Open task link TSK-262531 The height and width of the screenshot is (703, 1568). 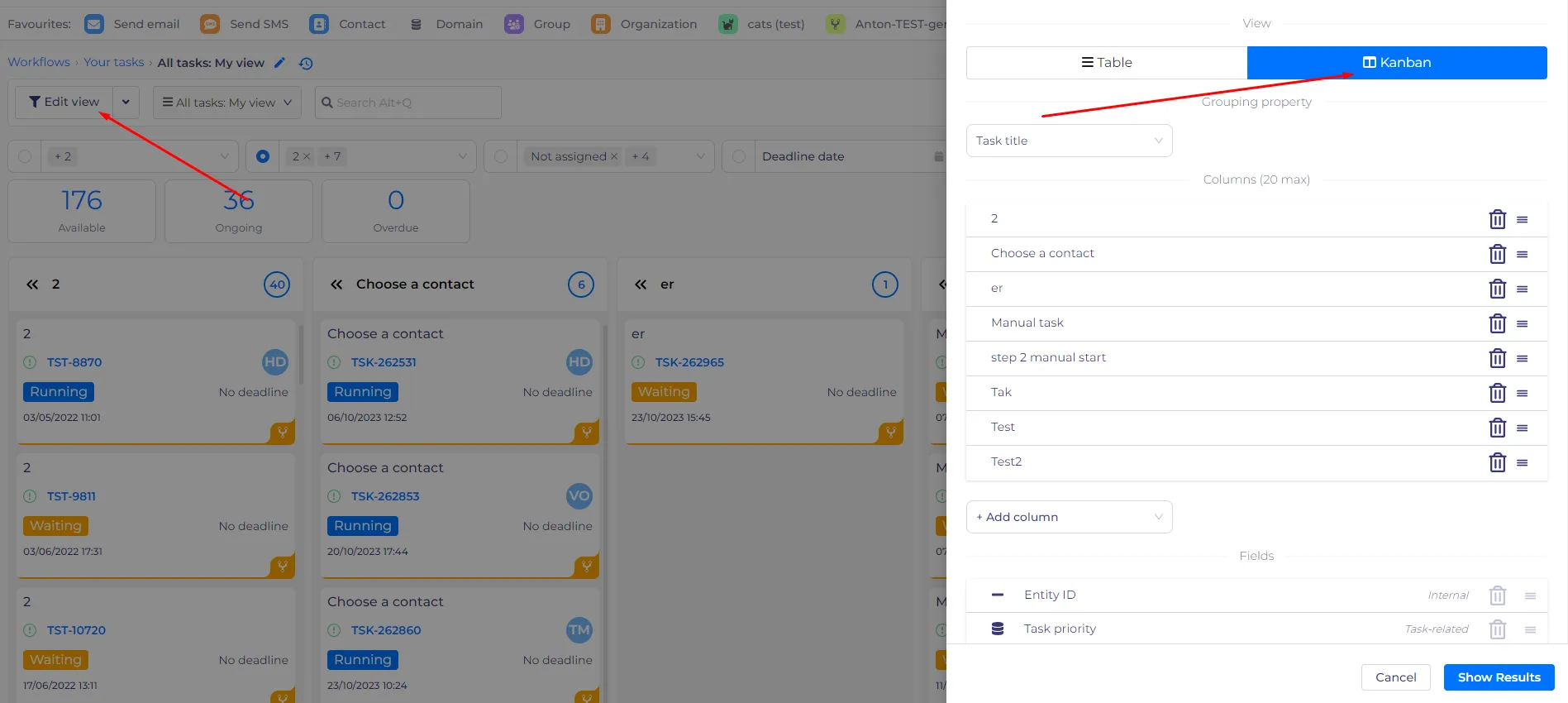(x=384, y=362)
